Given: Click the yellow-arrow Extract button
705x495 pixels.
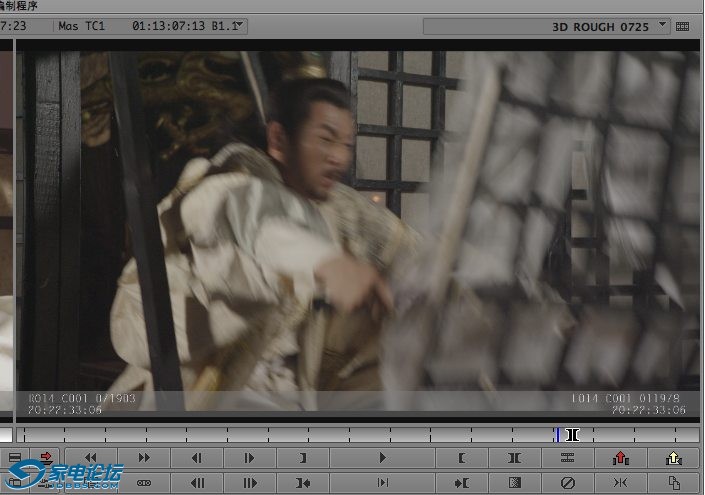Looking at the screenshot, I should (674, 458).
